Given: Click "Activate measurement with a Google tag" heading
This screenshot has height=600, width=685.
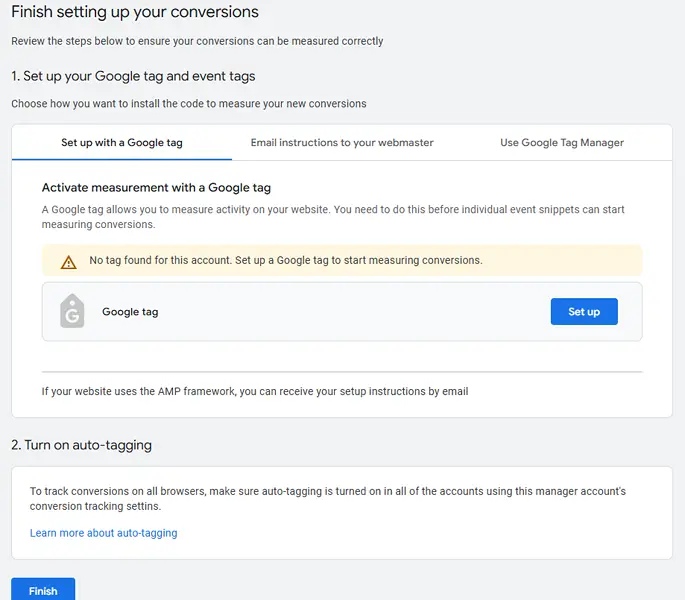Looking at the screenshot, I should 156,188.
